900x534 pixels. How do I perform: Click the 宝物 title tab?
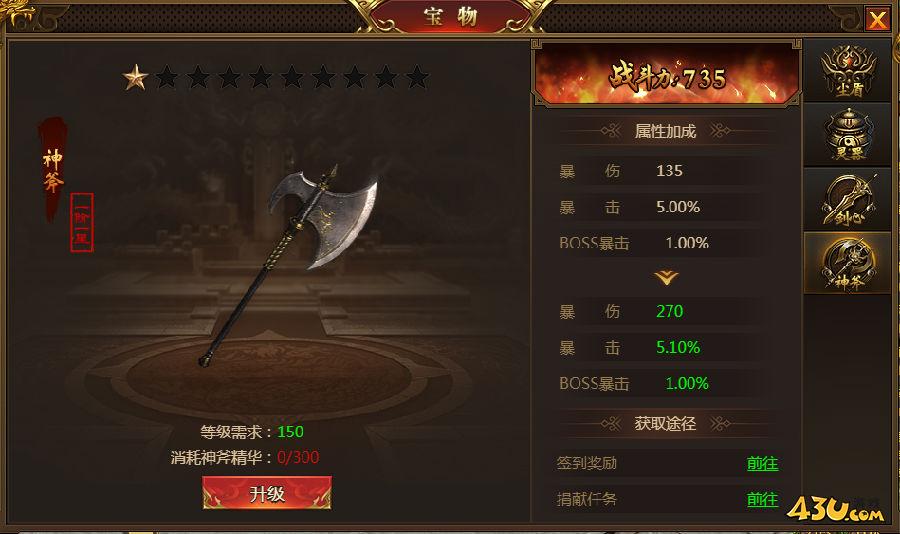point(451,17)
